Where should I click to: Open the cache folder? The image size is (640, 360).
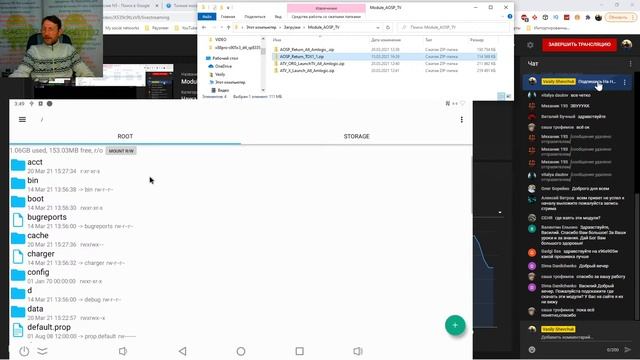pos(241,239)
